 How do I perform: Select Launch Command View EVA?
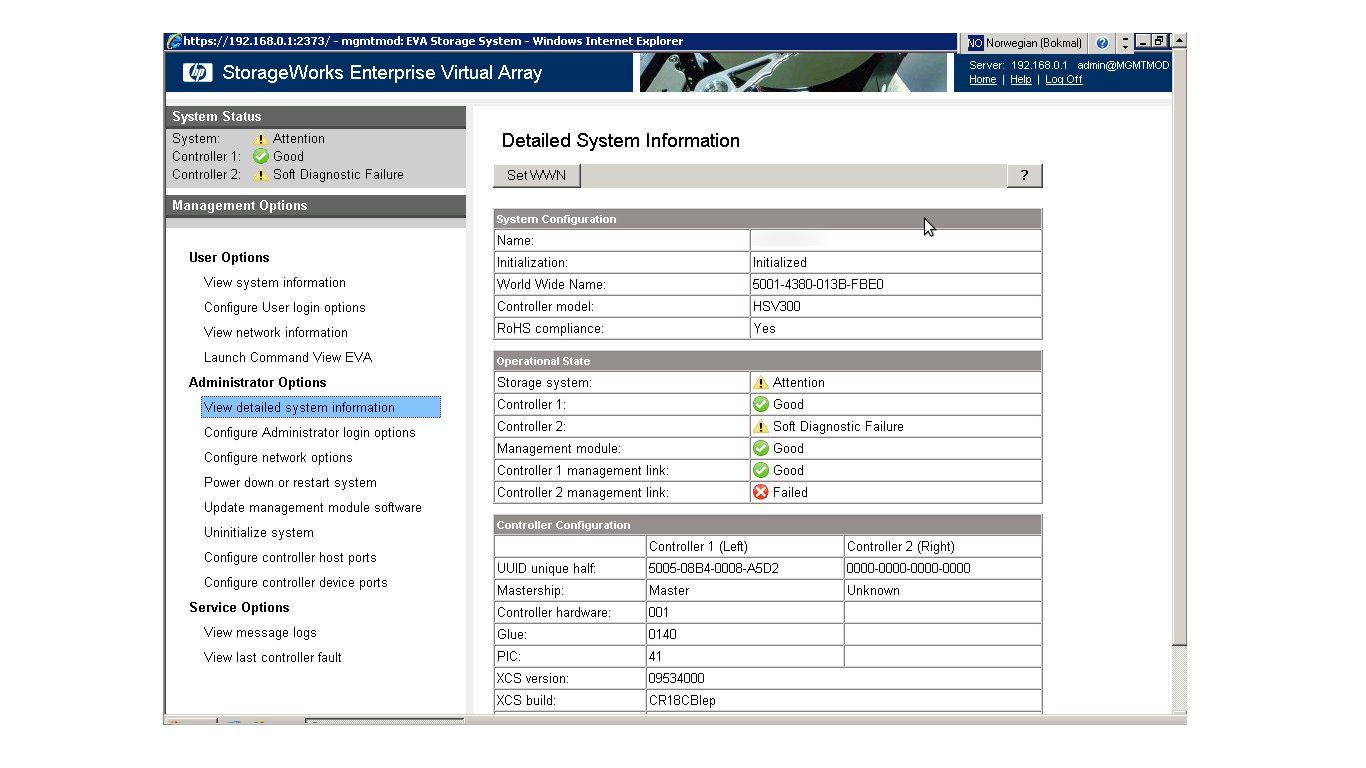(288, 357)
